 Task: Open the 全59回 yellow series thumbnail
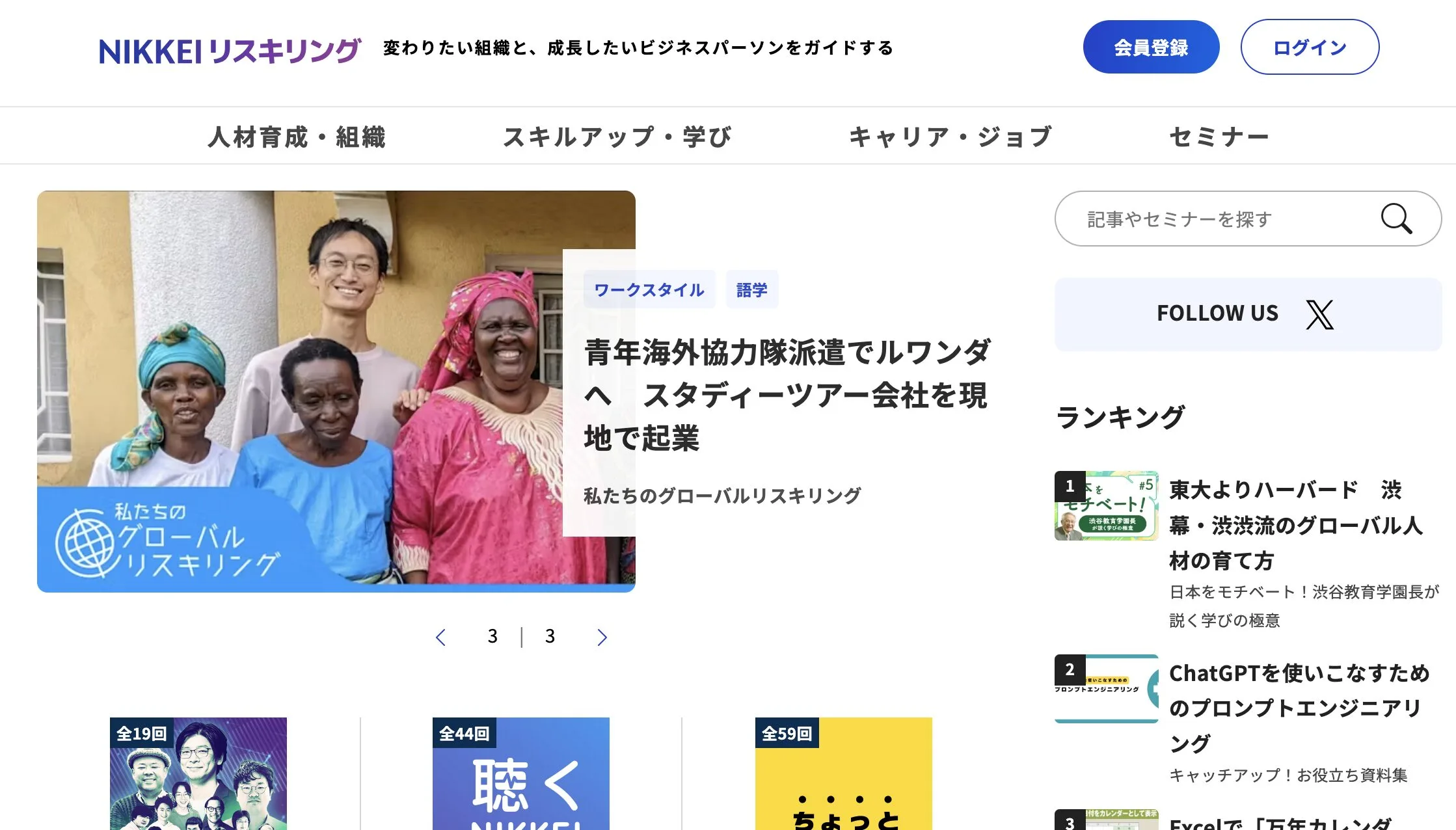[x=844, y=773]
